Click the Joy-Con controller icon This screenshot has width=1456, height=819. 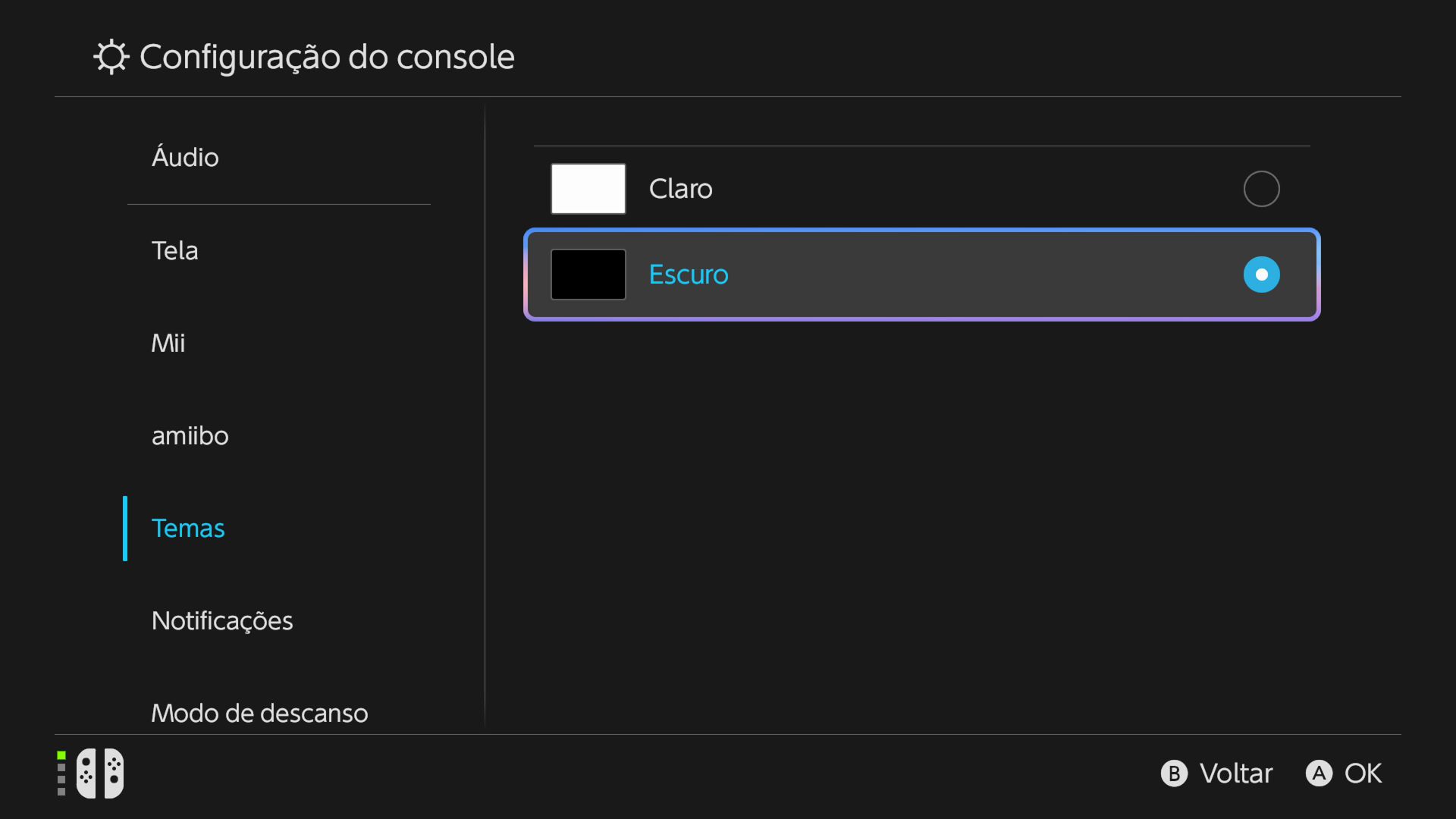100,773
